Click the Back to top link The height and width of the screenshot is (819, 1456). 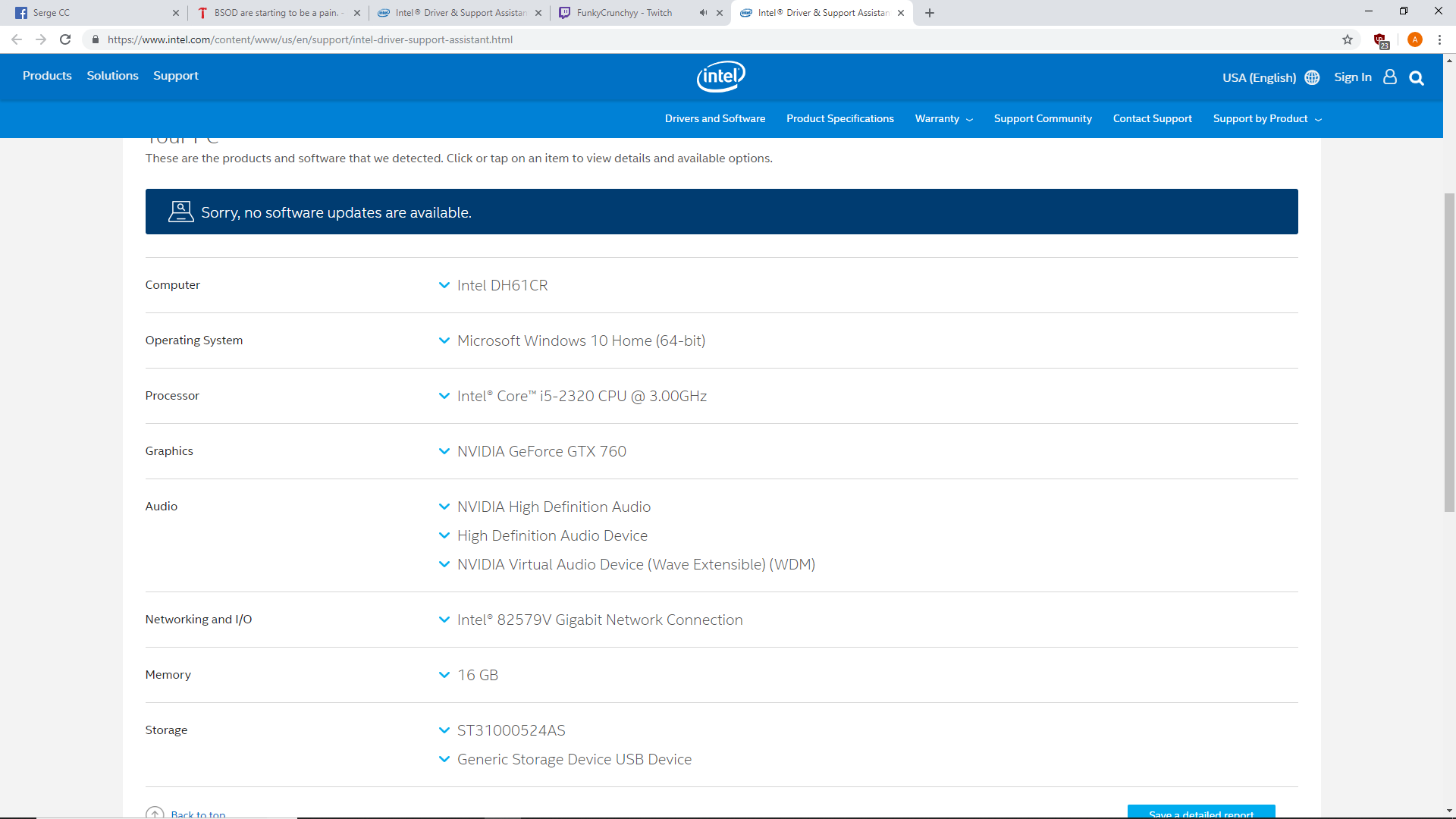tap(198, 814)
